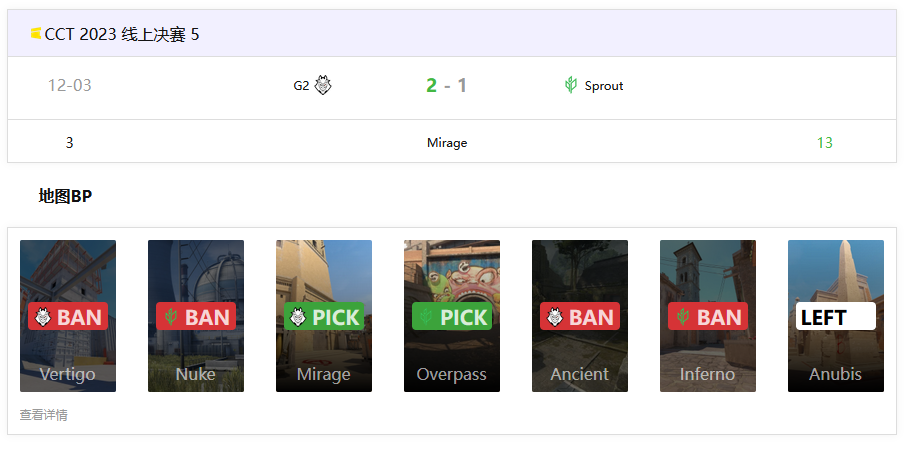Click the G2 team logo in match row
Image resolution: width=907 pixels, height=455 pixels.
point(323,85)
